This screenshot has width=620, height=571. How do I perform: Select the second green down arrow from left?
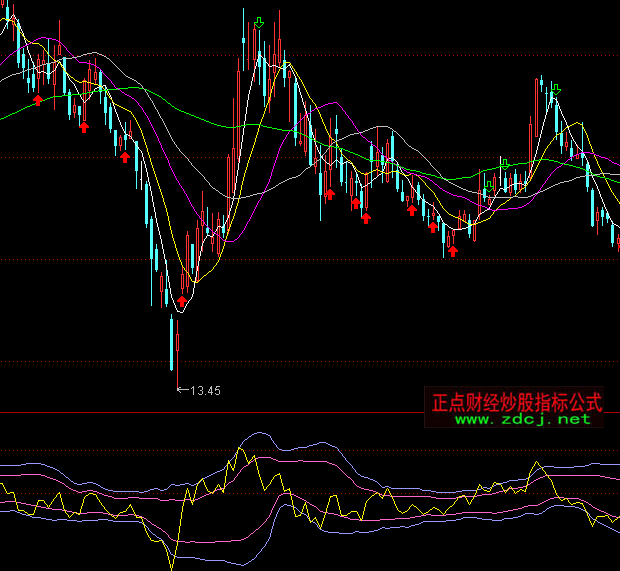(489, 183)
